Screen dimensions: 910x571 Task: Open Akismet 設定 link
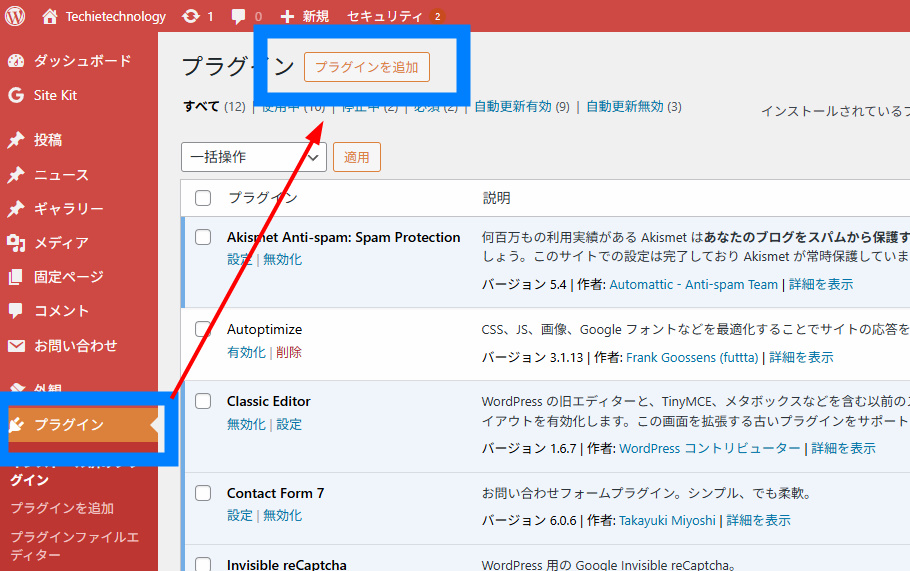(x=240, y=259)
